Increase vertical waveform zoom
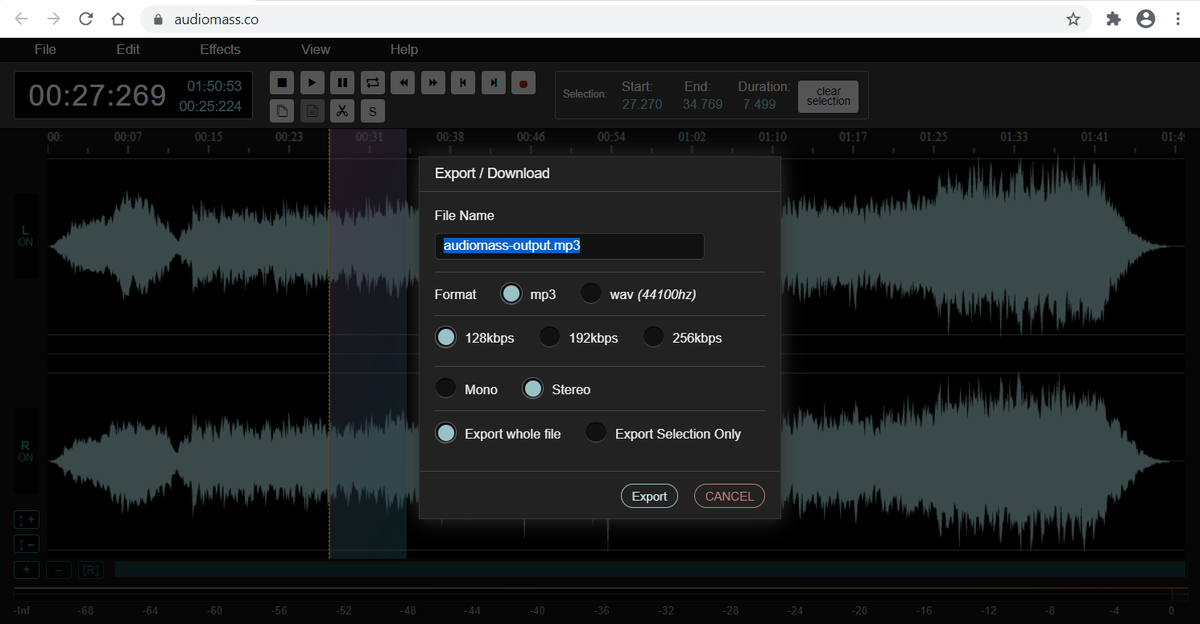Screen dimensions: 1200x624 [x=27, y=520]
